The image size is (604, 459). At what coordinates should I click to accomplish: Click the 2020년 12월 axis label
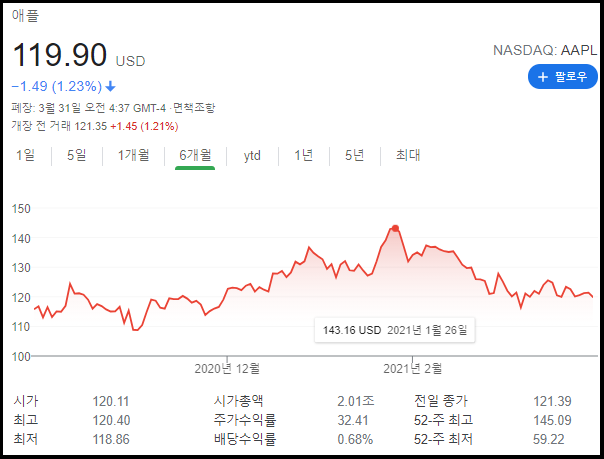click(227, 369)
